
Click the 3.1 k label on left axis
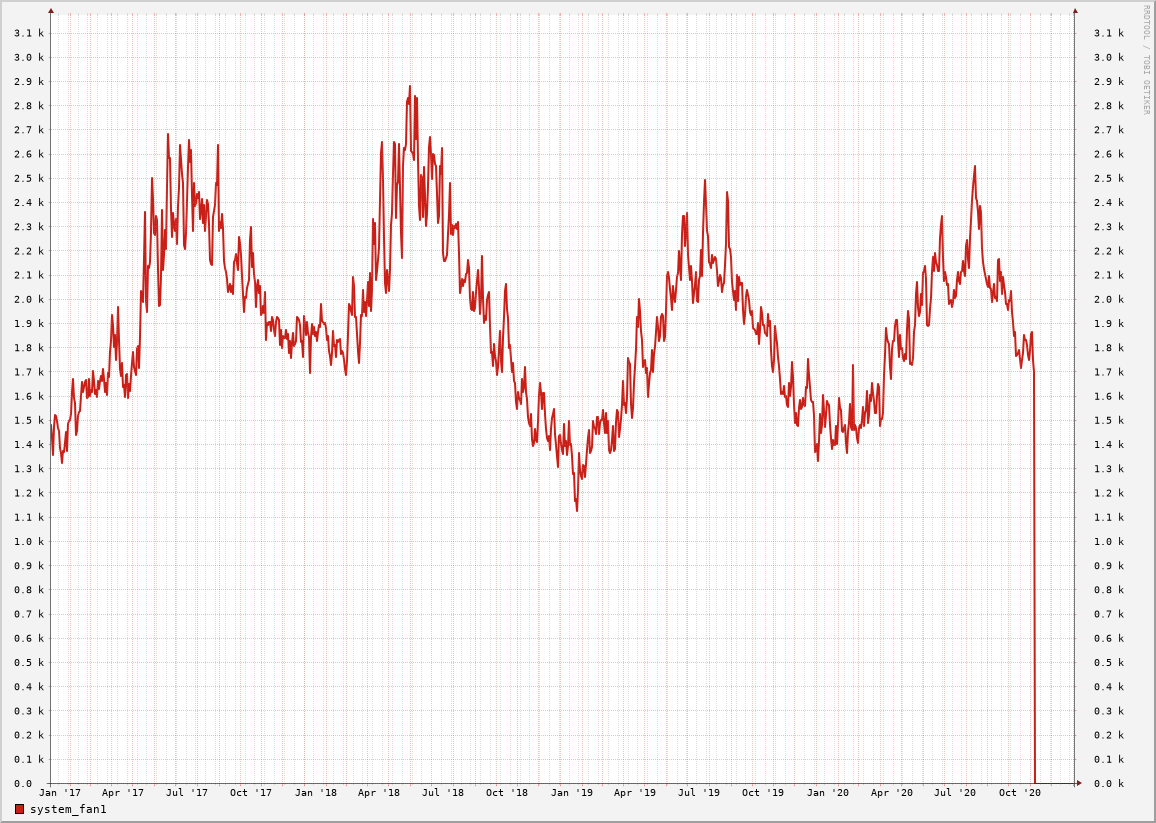pos(29,33)
